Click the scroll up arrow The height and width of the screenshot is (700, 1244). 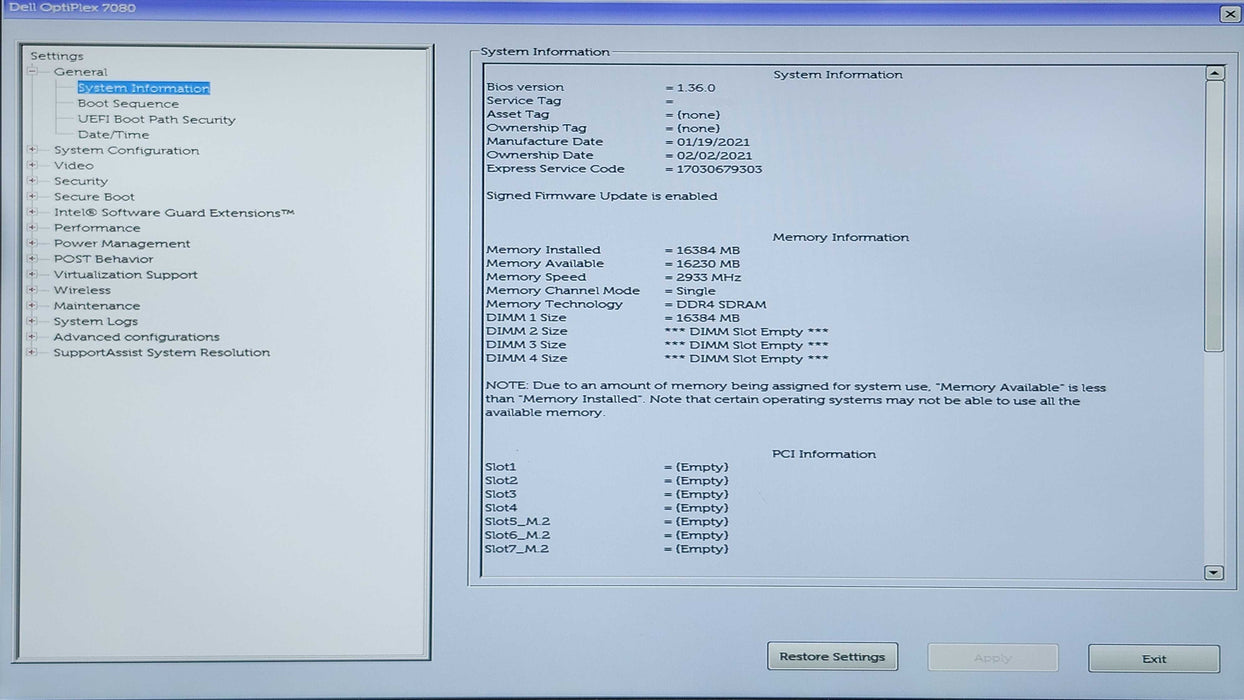1214,73
